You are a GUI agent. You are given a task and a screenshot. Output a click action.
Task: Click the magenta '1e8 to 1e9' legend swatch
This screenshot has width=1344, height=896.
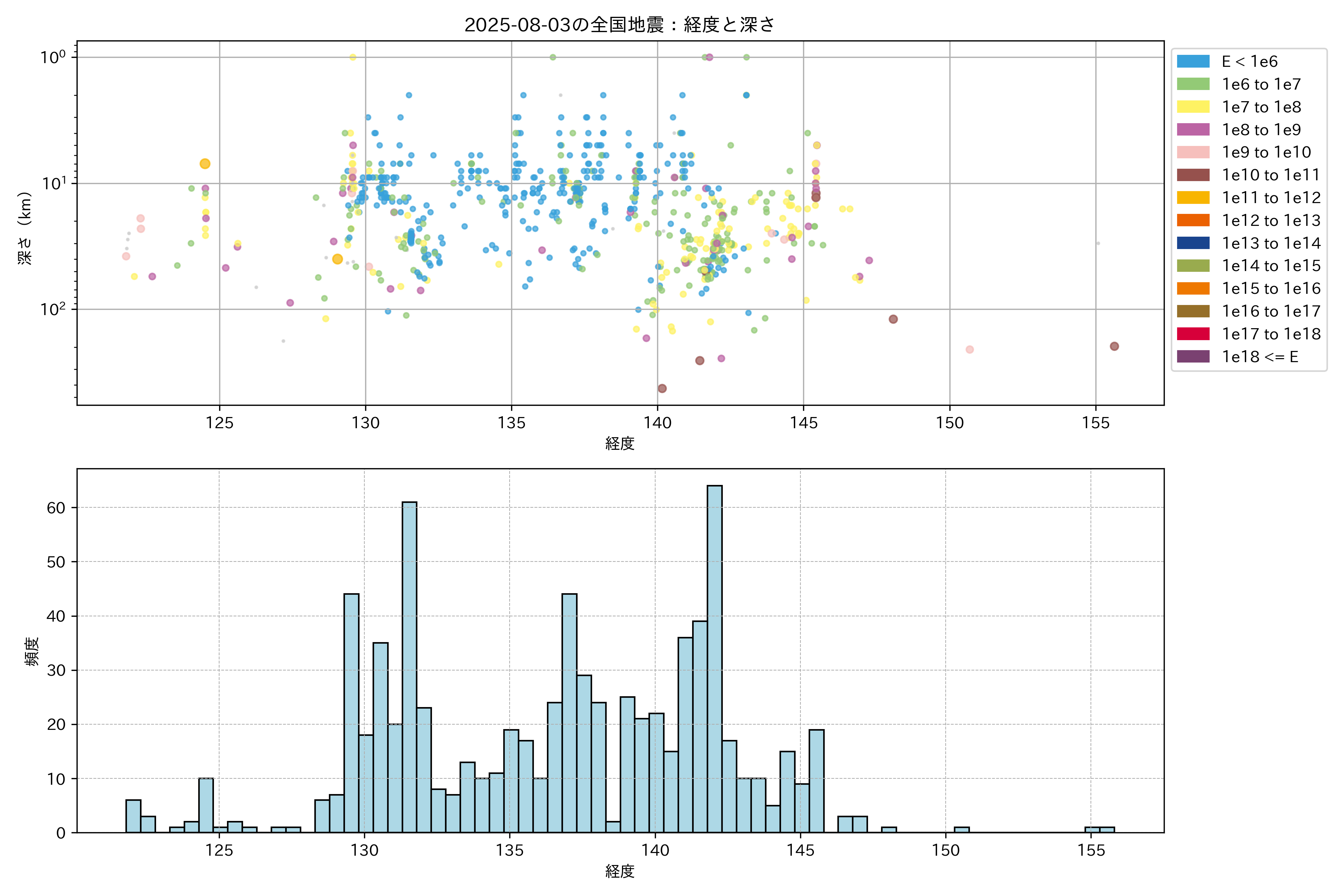(x=1193, y=130)
